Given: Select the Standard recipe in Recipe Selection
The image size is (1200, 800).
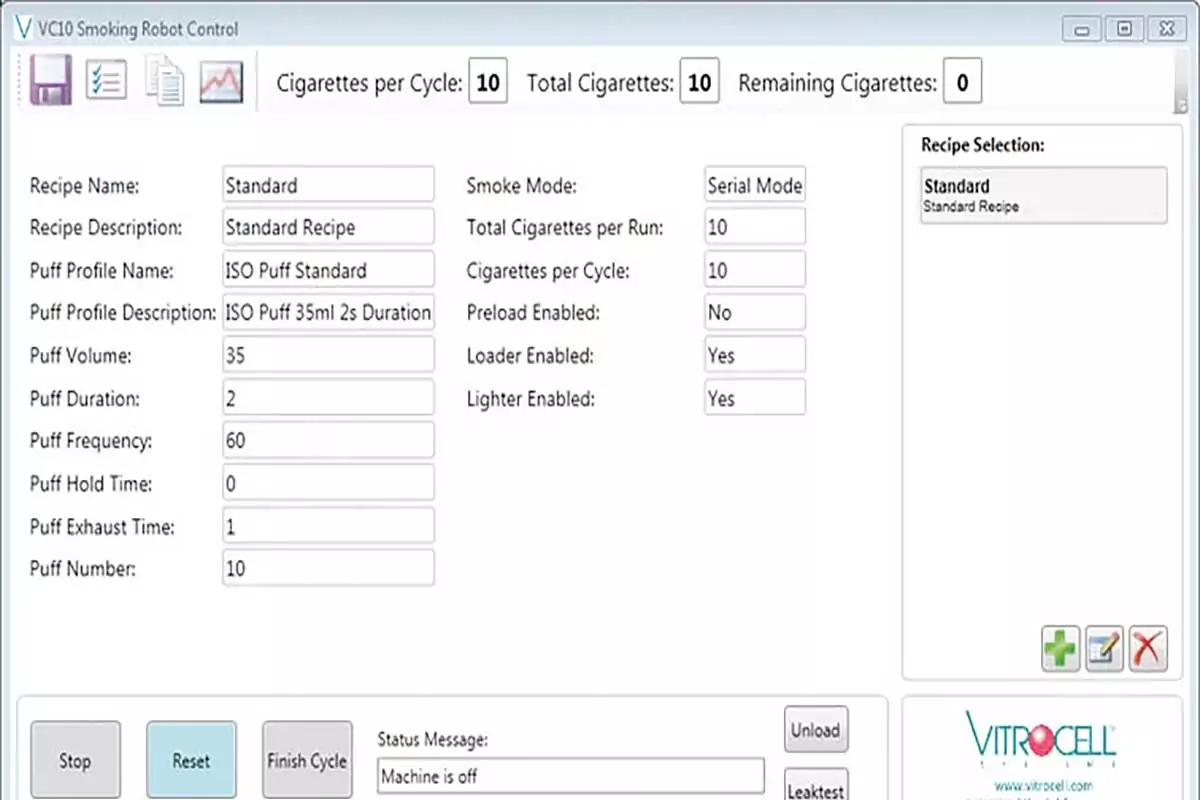Looking at the screenshot, I should (1043, 195).
